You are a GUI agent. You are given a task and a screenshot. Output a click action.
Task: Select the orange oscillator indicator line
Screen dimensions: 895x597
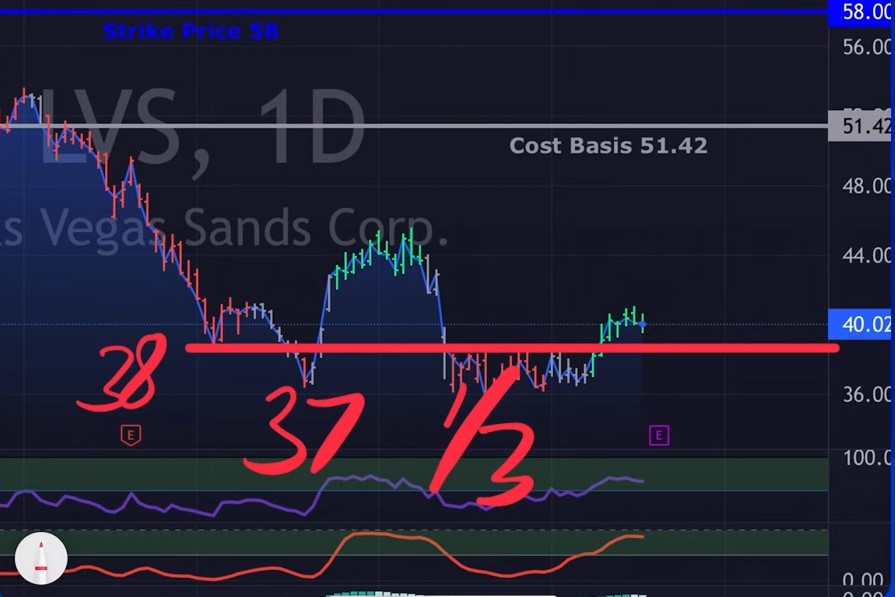[321, 556]
